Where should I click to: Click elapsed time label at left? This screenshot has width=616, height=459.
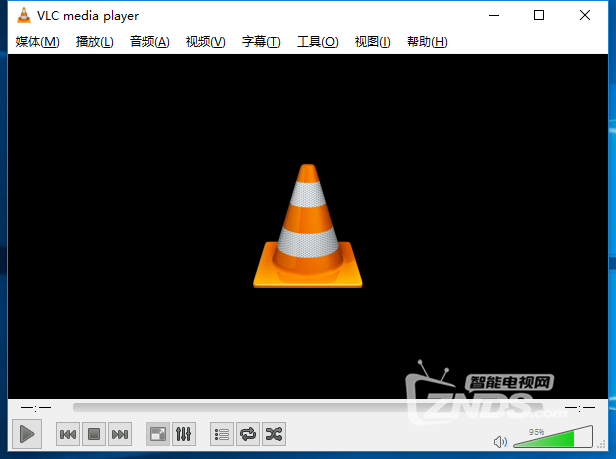pyautogui.click(x=36, y=408)
